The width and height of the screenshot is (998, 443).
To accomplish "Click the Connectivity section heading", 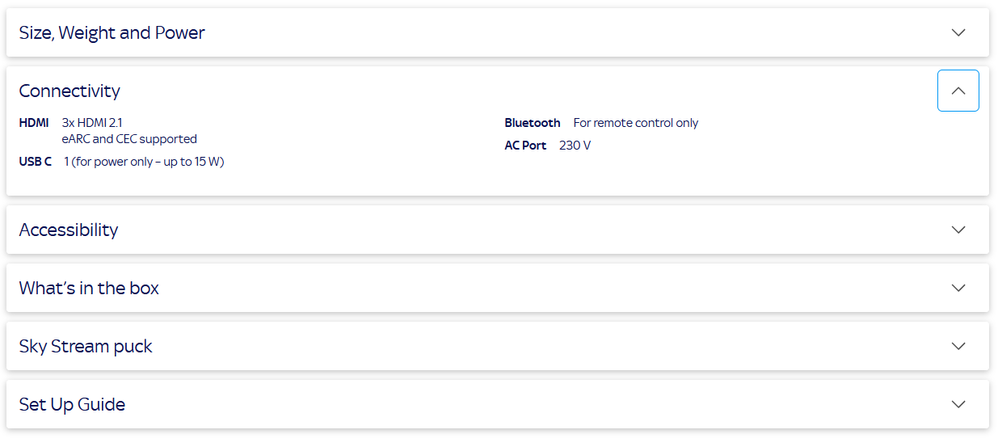I will pos(69,91).
